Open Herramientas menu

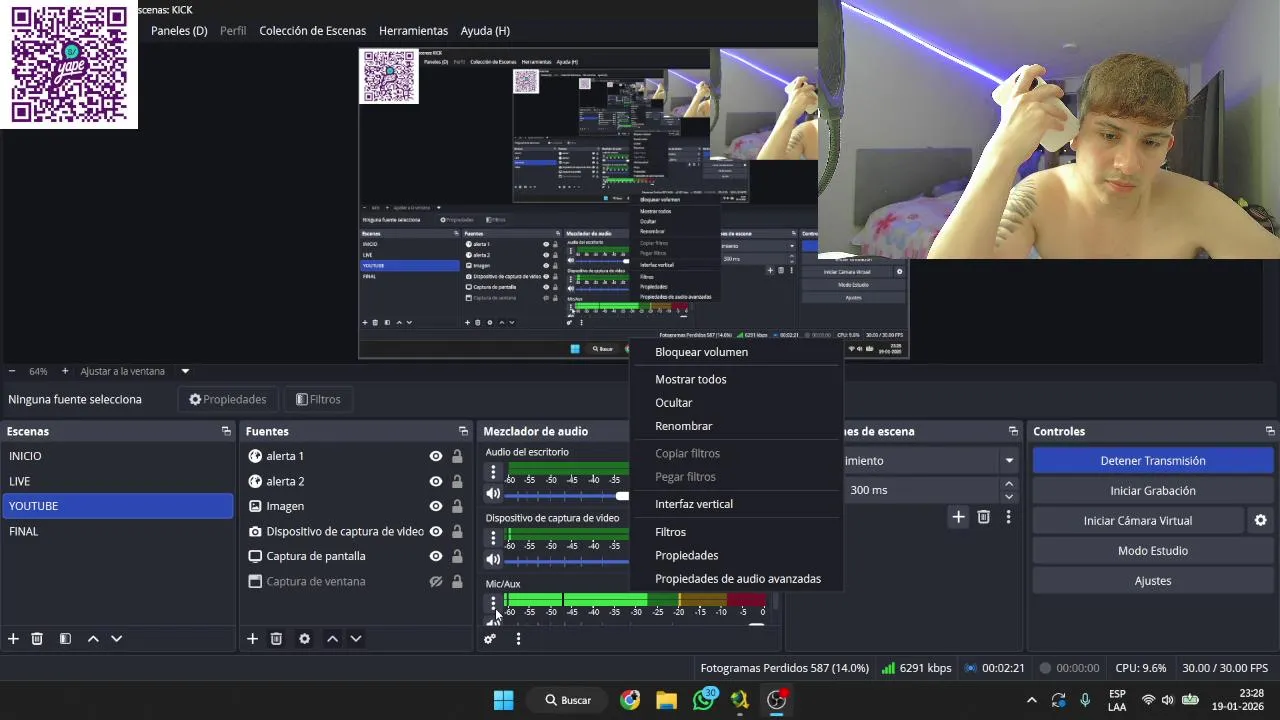click(414, 31)
